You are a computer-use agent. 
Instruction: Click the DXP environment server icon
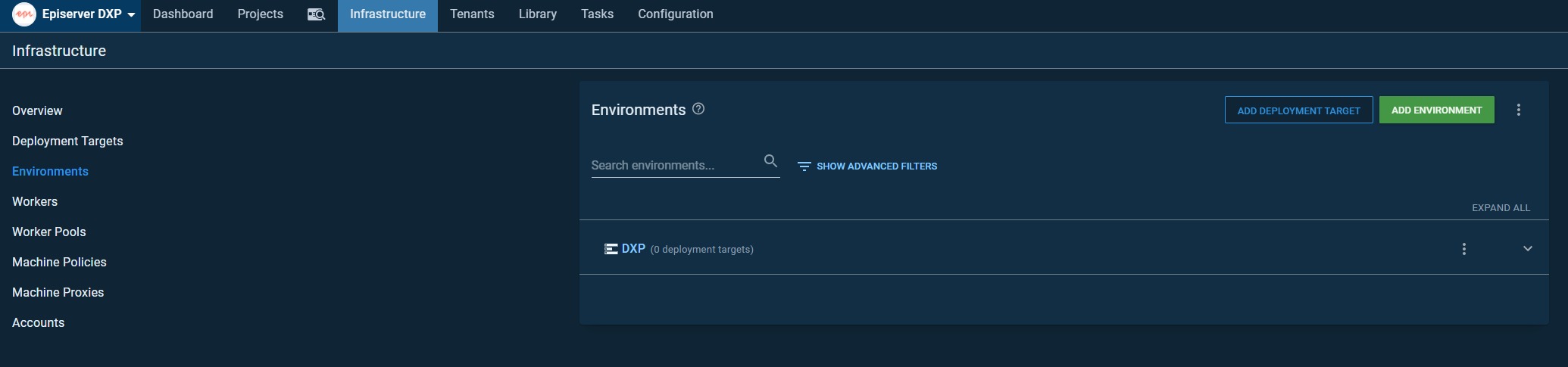tap(611, 249)
